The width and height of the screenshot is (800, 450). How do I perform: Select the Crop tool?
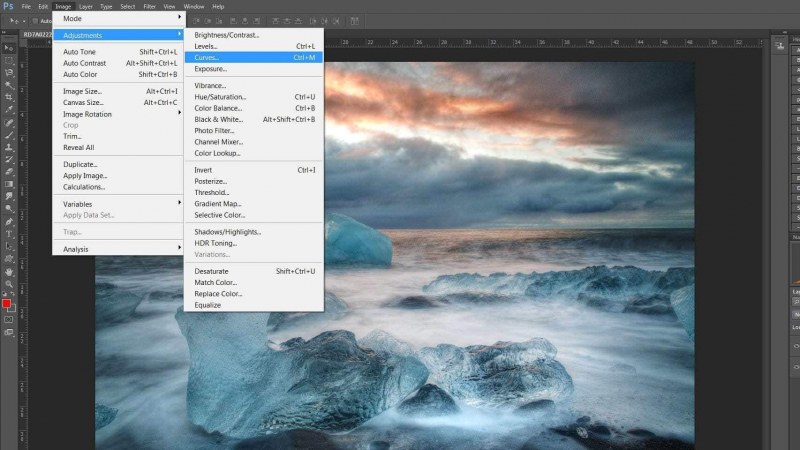pos(9,97)
